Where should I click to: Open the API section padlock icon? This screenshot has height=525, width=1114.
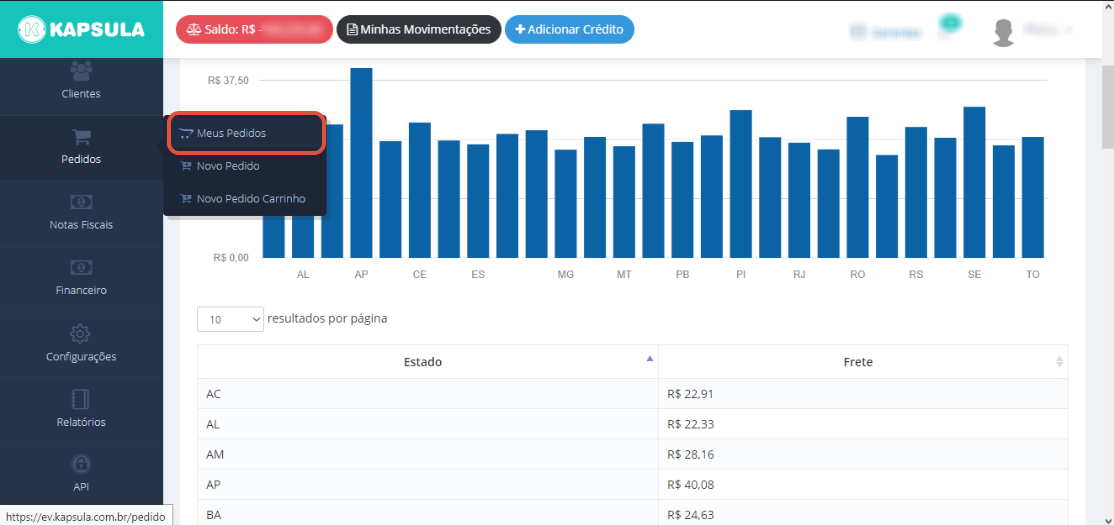81,465
